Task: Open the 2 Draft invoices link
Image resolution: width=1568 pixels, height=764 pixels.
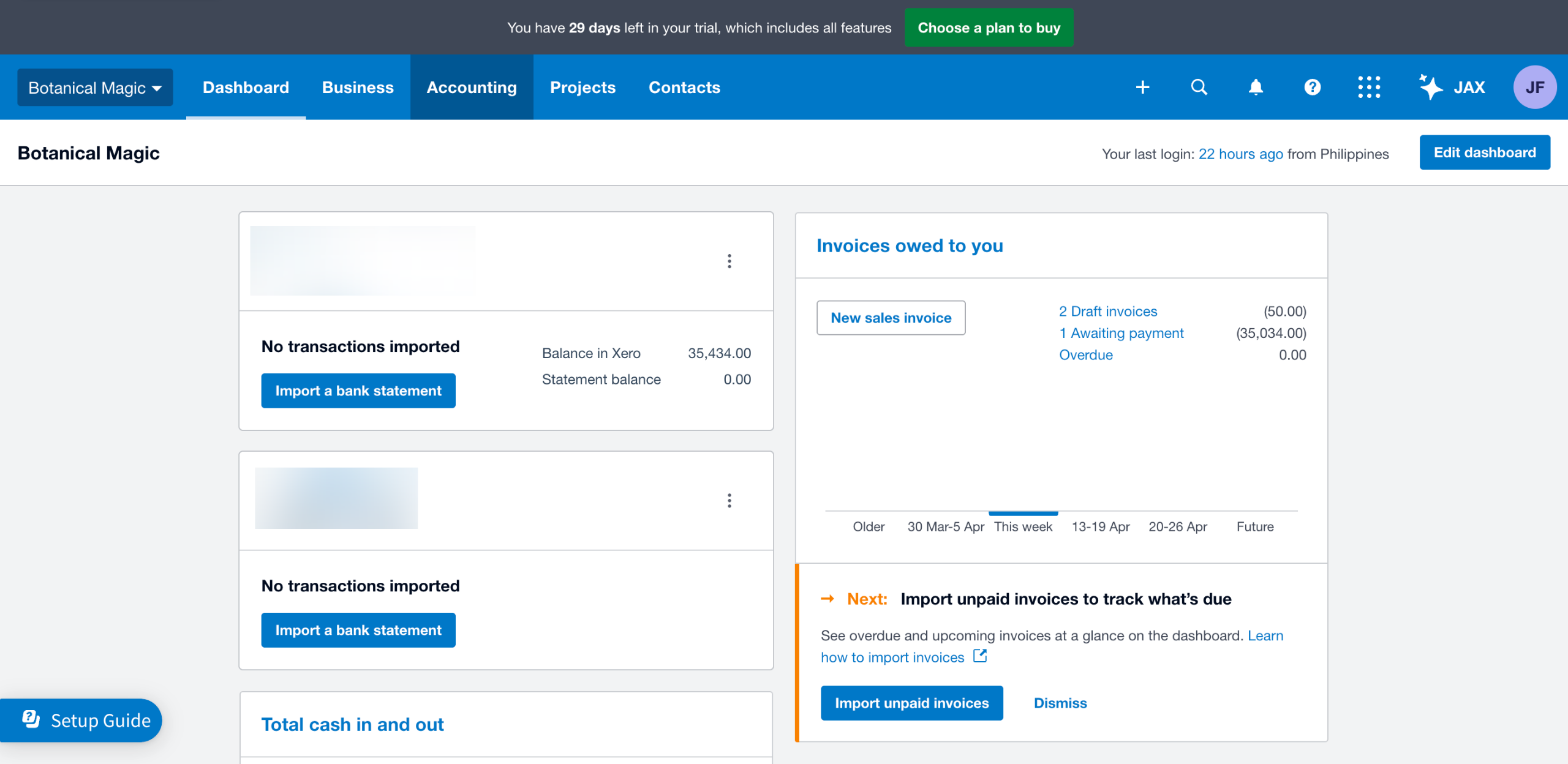Action: coord(1108,311)
